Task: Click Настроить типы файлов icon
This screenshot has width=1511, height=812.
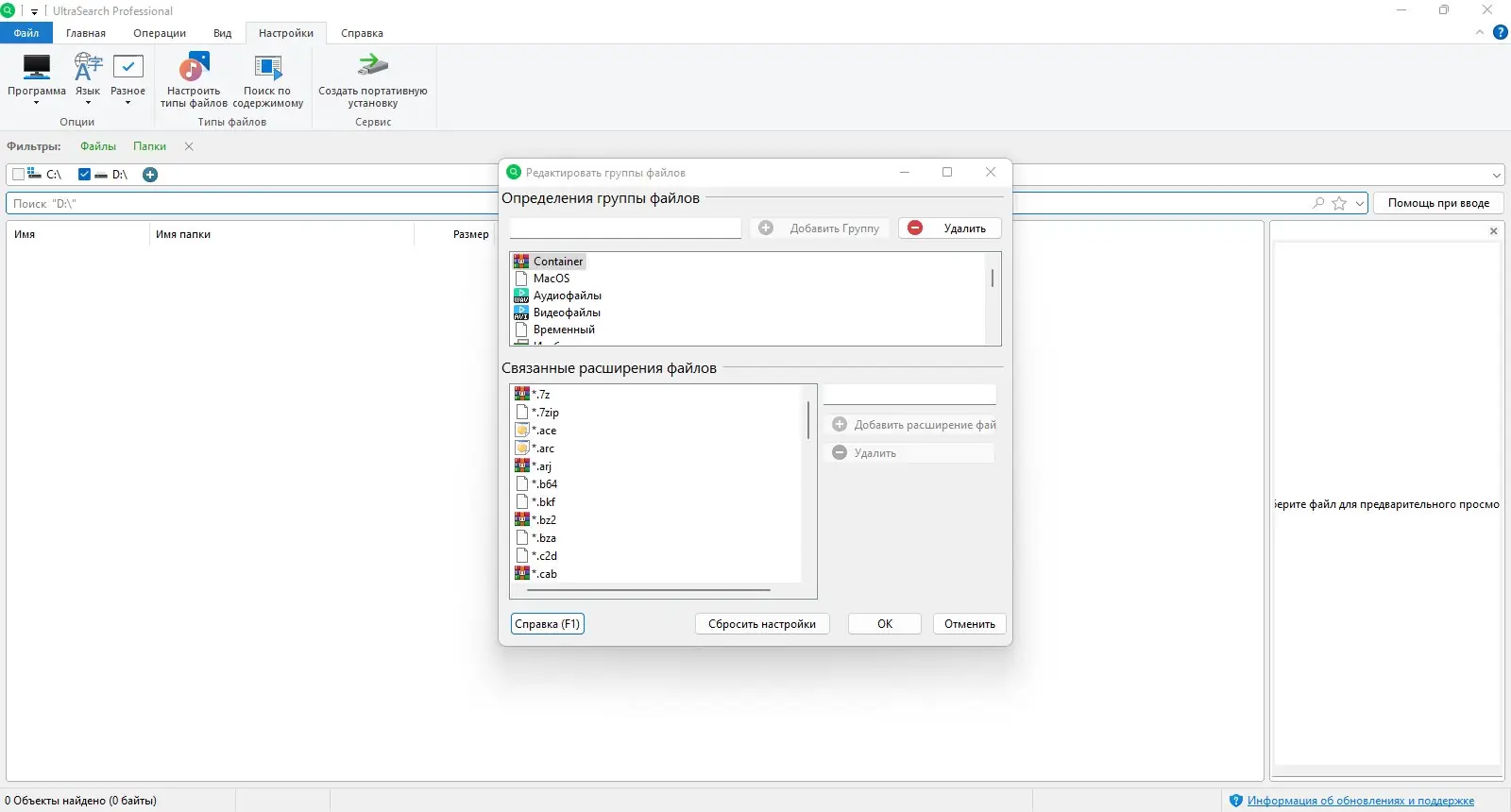Action: pyautogui.click(x=194, y=67)
